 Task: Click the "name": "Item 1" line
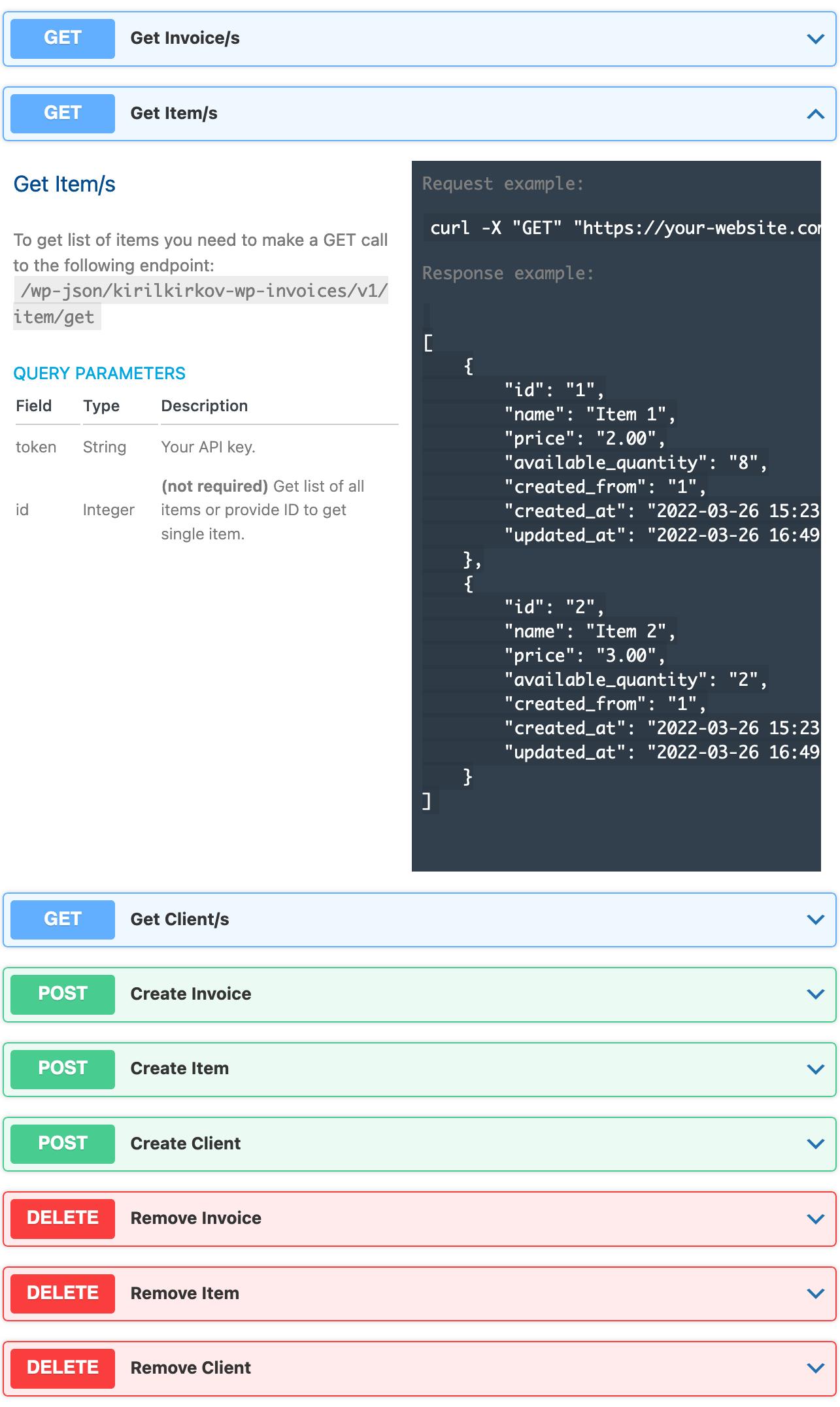[589, 415]
